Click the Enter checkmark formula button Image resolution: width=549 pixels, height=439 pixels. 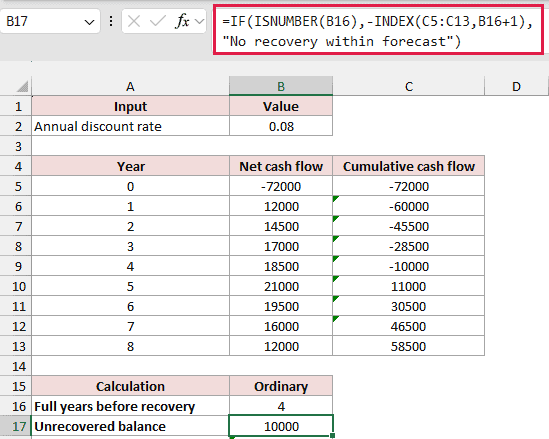point(158,21)
